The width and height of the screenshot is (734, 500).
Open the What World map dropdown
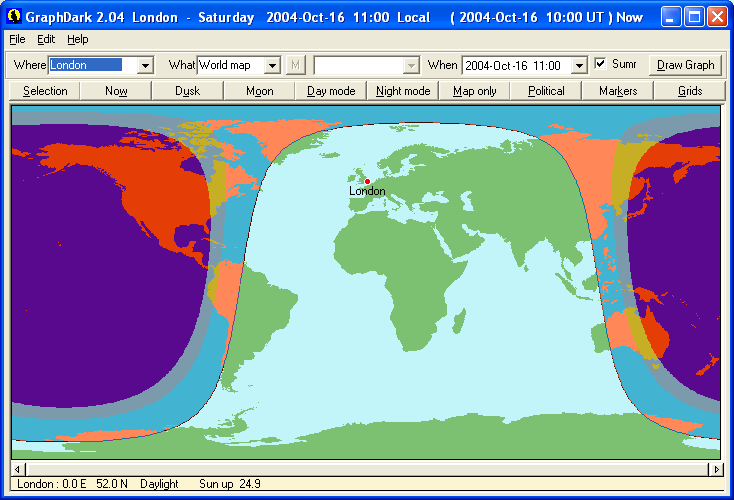coord(271,65)
